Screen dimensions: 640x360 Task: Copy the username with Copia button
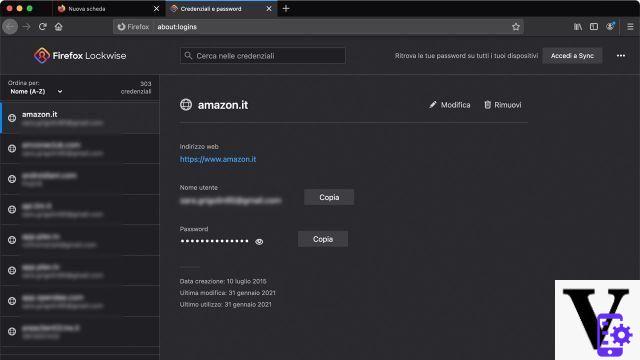tap(329, 197)
